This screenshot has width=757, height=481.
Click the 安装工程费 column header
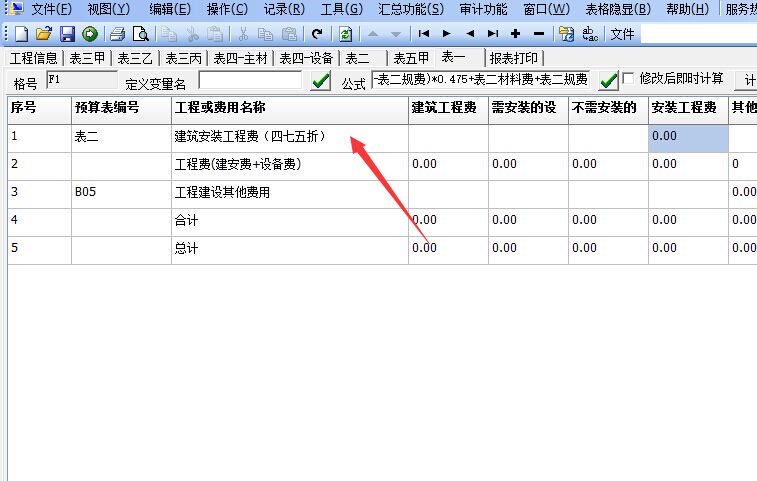[688, 110]
